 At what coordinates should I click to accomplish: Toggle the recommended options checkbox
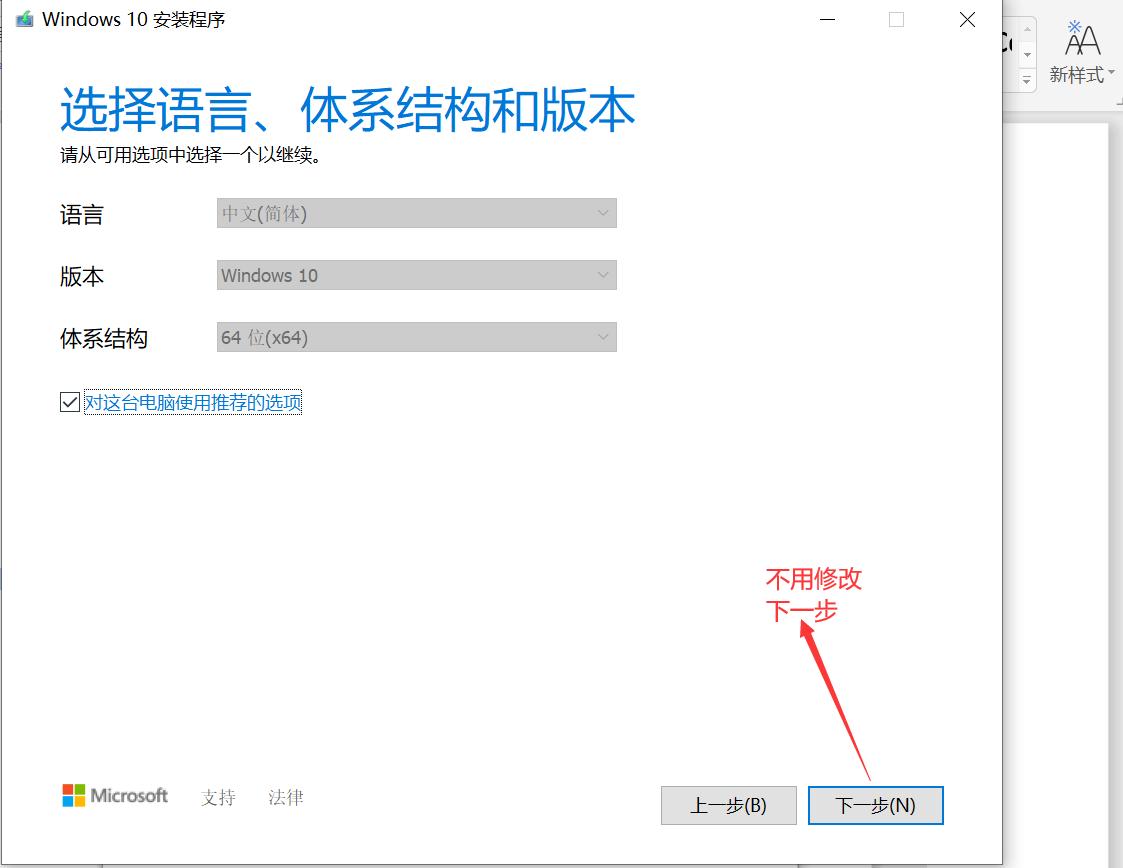(69, 401)
